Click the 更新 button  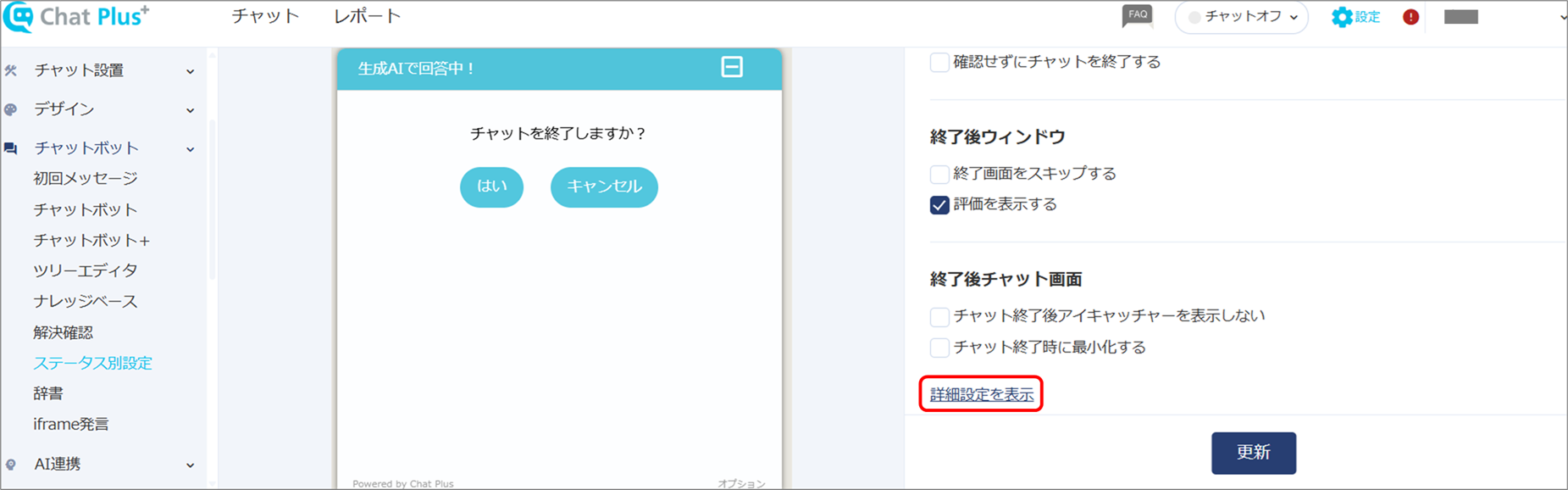[x=1253, y=453]
